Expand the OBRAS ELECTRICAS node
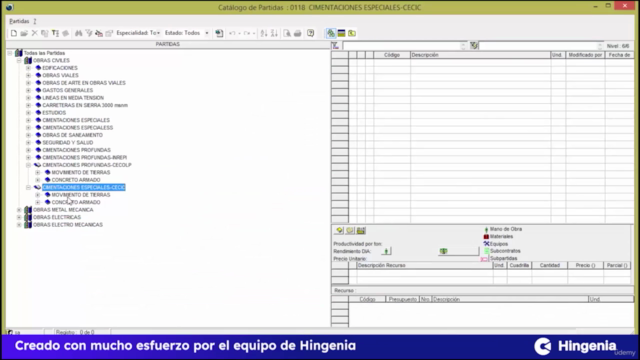 click(x=19, y=217)
